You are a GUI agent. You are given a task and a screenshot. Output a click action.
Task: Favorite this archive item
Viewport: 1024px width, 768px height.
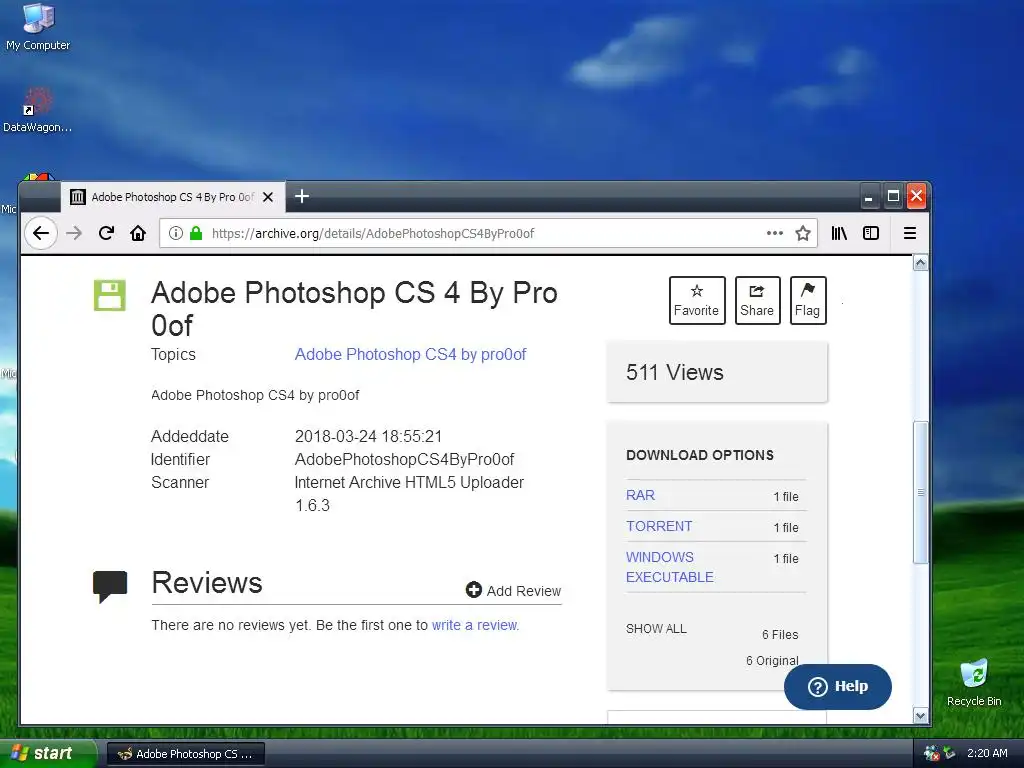pos(697,300)
